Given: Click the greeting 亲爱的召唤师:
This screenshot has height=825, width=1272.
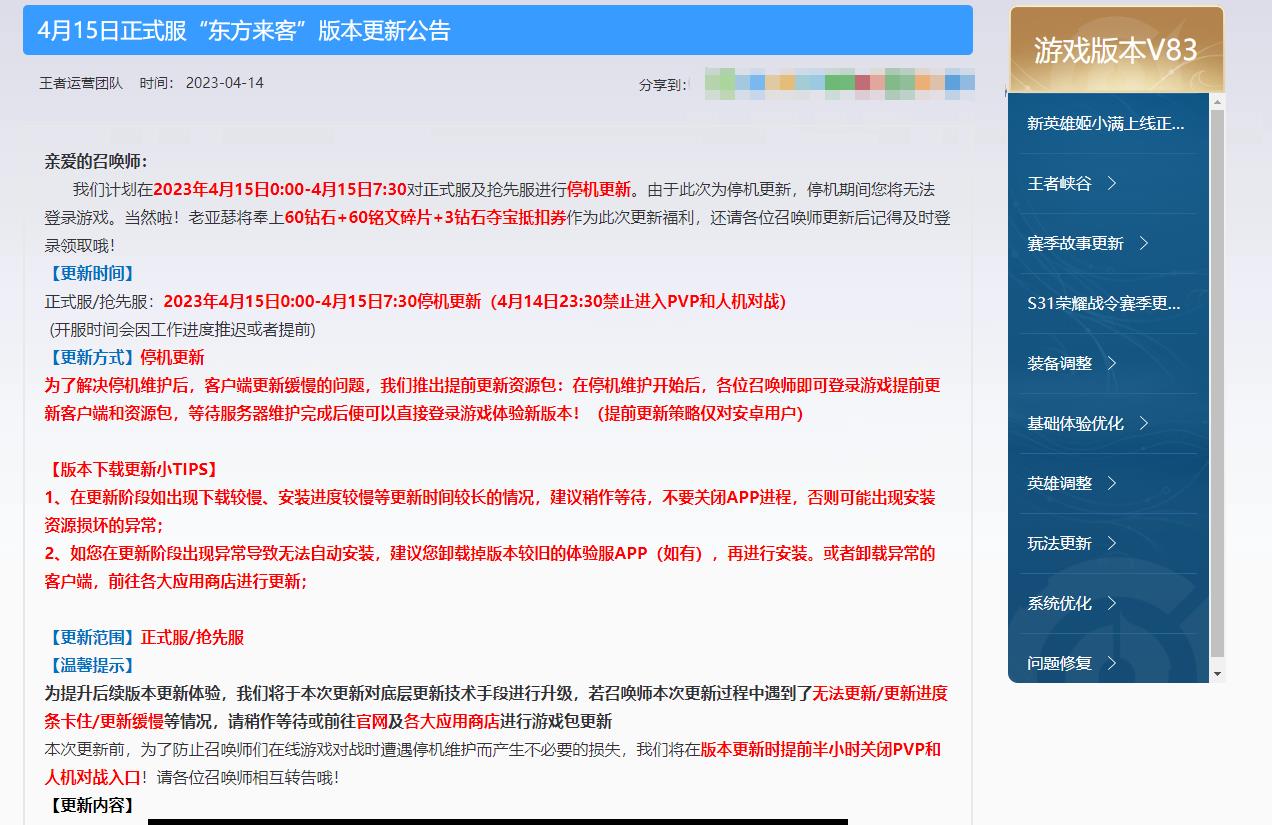Looking at the screenshot, I should coord(96,161).
